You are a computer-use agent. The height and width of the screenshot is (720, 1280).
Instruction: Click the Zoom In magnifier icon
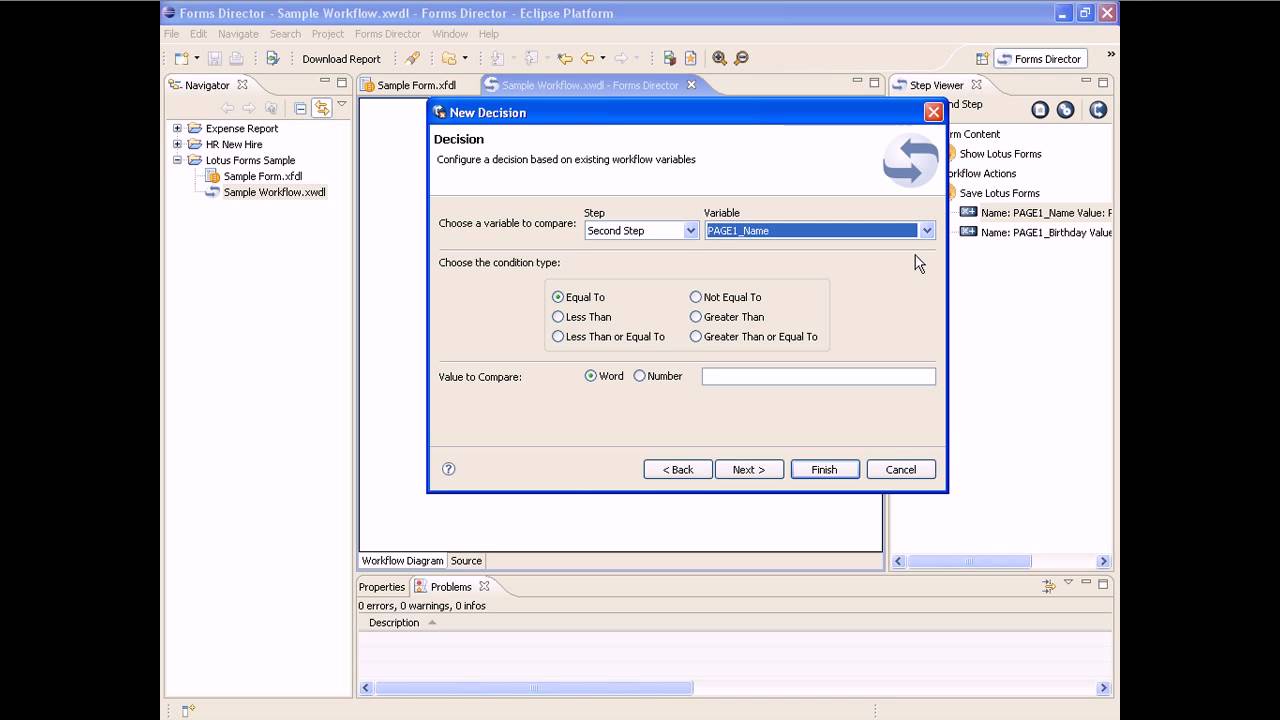pos(719,59)
